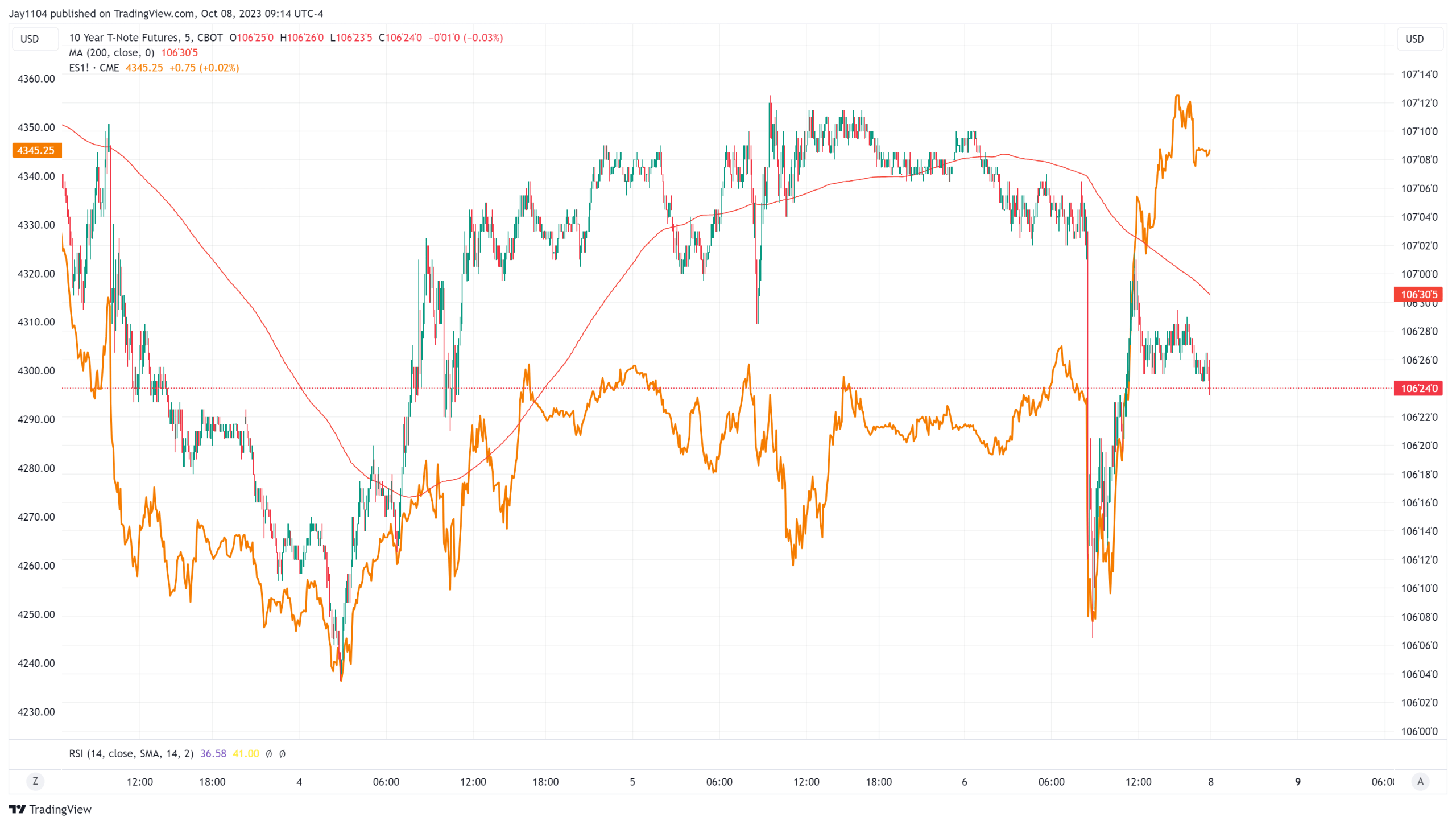1456x825 pixels.
Task: Click the ES1! value 4345.25 in legend
Action: (x=144, y=68)
